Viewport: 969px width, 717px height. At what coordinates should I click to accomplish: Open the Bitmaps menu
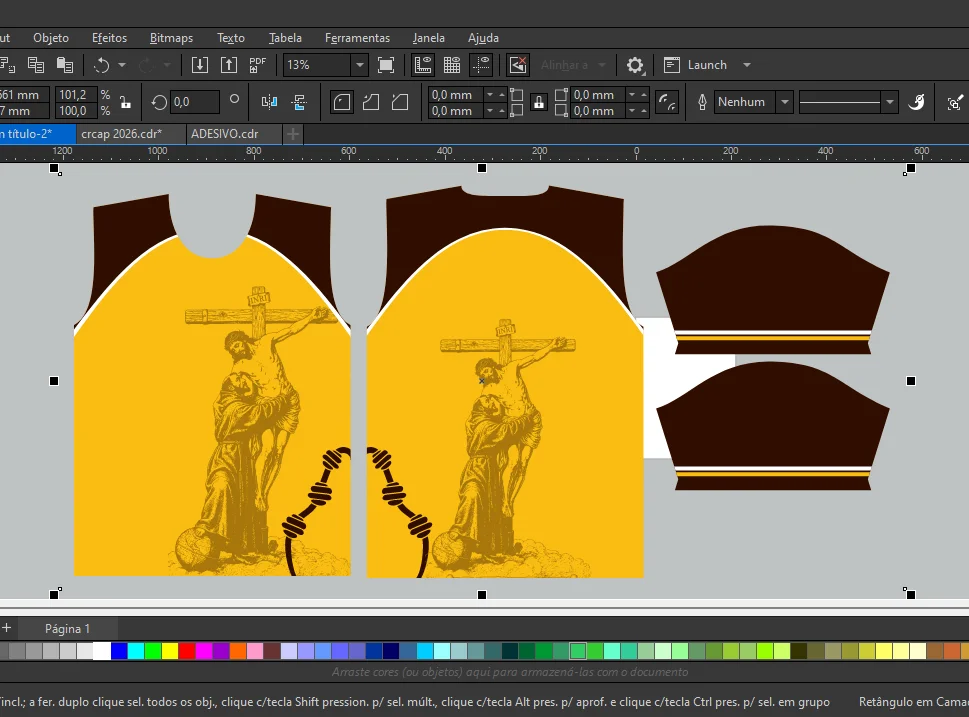pos(171,38)
